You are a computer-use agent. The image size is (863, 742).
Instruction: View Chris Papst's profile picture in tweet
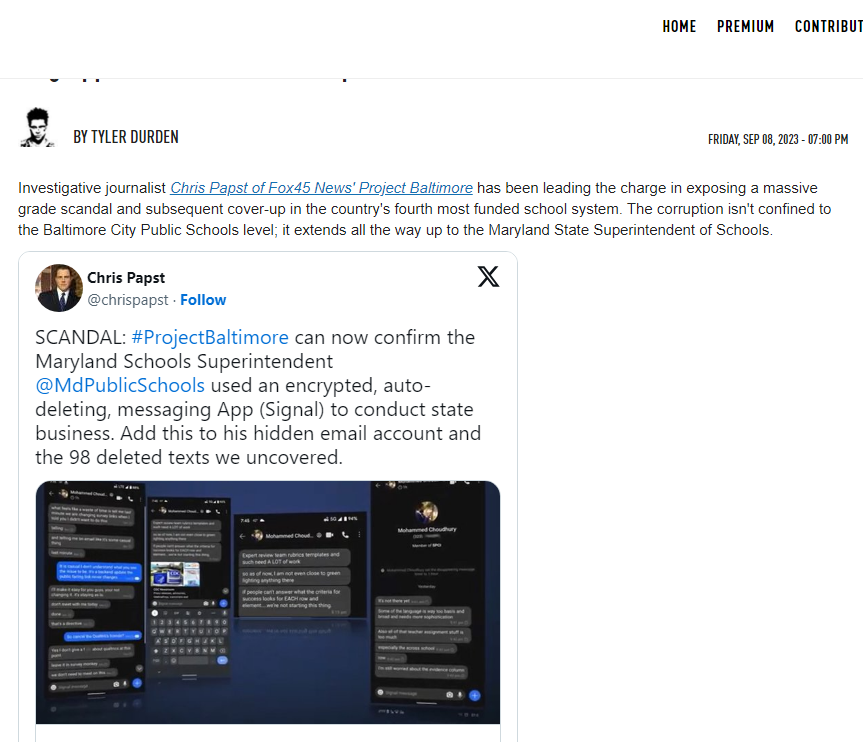tap(59, 288)
